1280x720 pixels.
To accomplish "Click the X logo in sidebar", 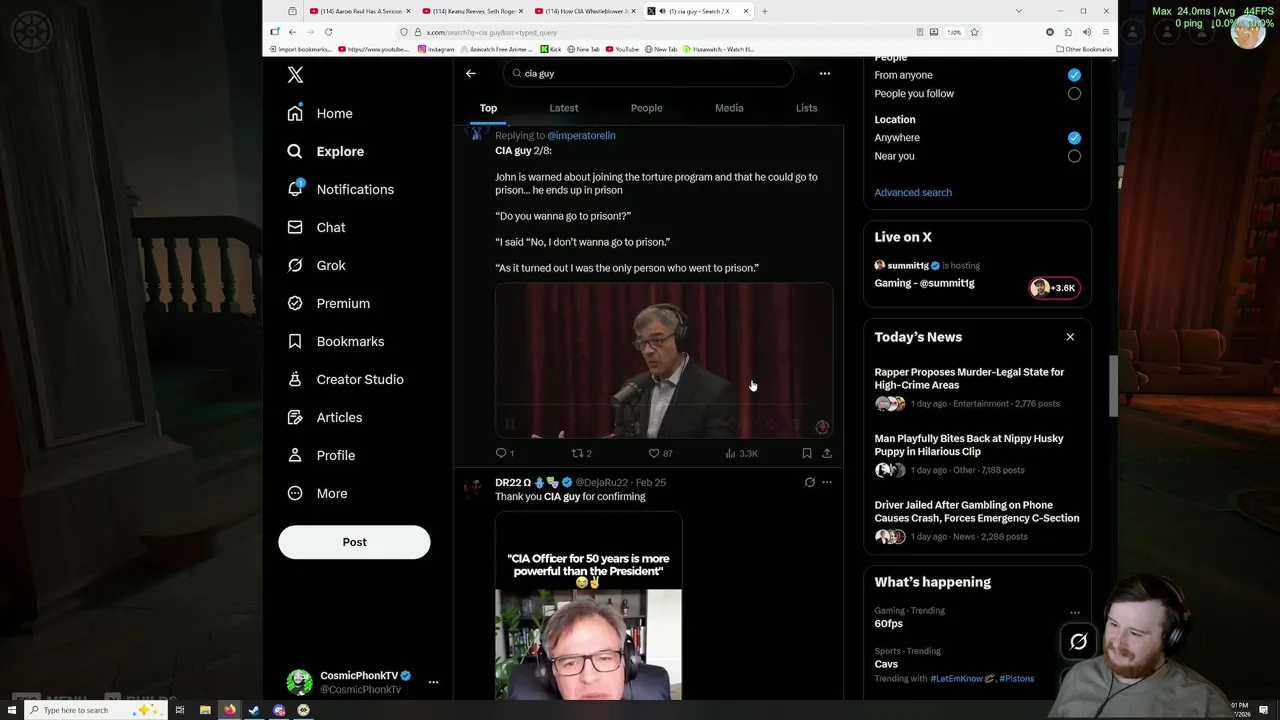I will [x=295, y=75].
